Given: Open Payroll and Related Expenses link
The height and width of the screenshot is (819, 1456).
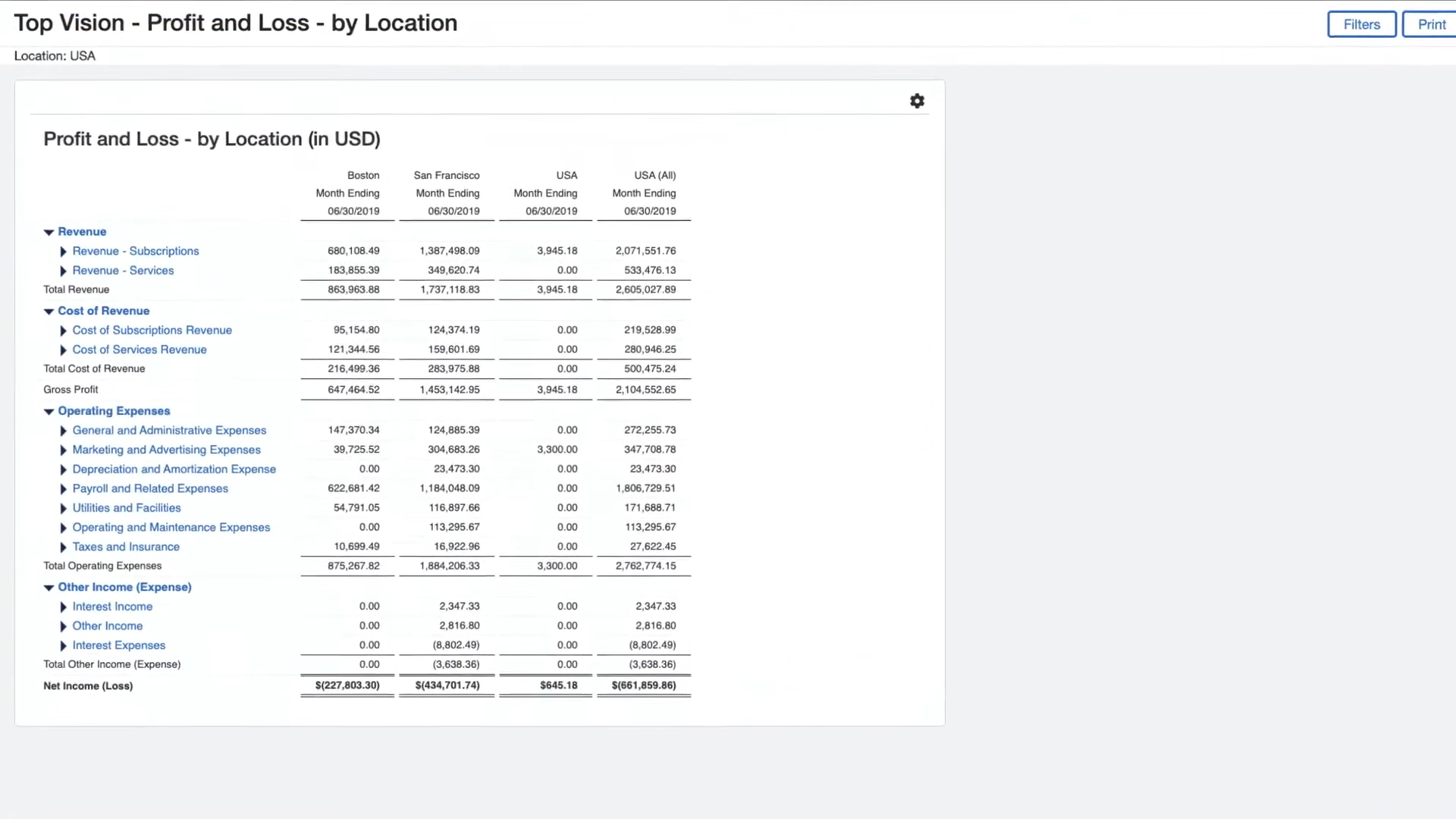Looking at the screenshot, I should [x=150, y=488].
